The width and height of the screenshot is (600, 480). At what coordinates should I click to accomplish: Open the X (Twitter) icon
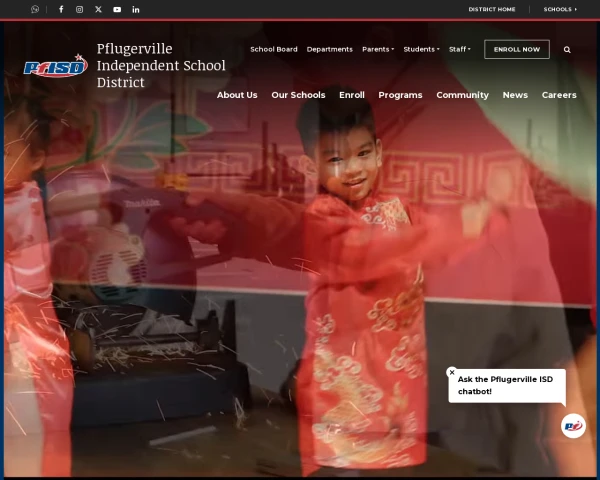pos(98,9)
